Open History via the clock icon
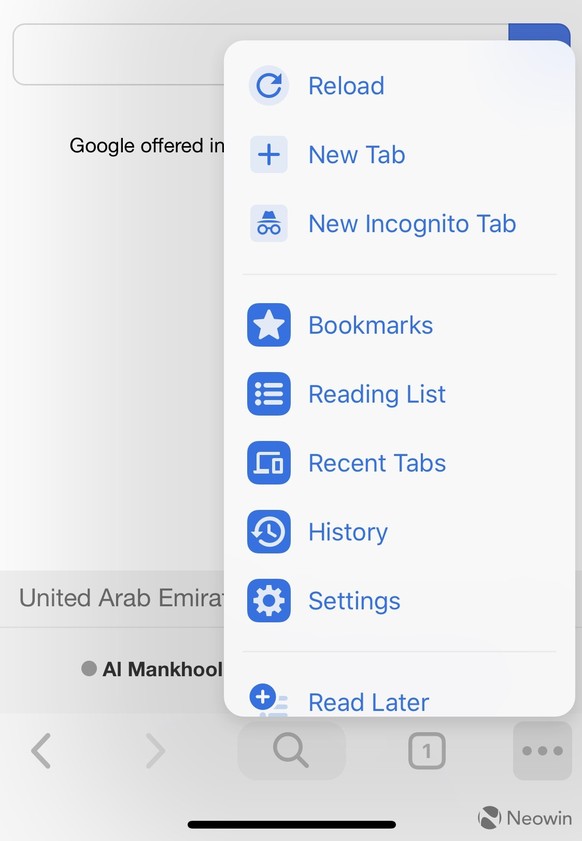Screen dimensions: 582x841 [269, 532]
